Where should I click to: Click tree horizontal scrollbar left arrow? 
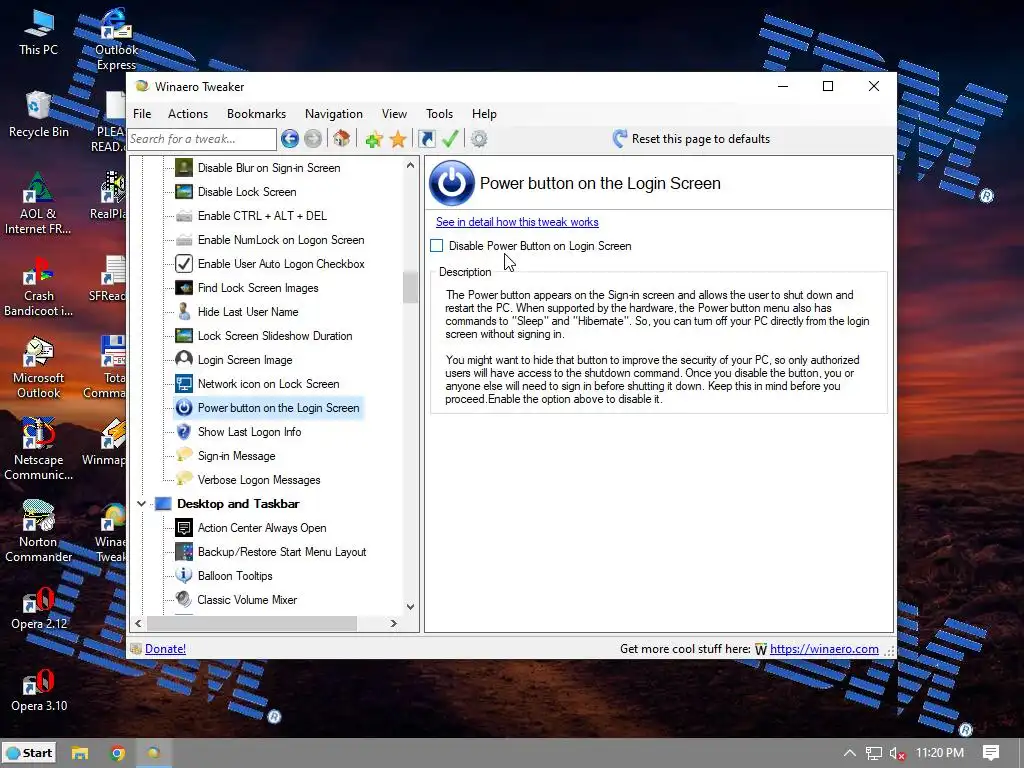coord(138,624)
